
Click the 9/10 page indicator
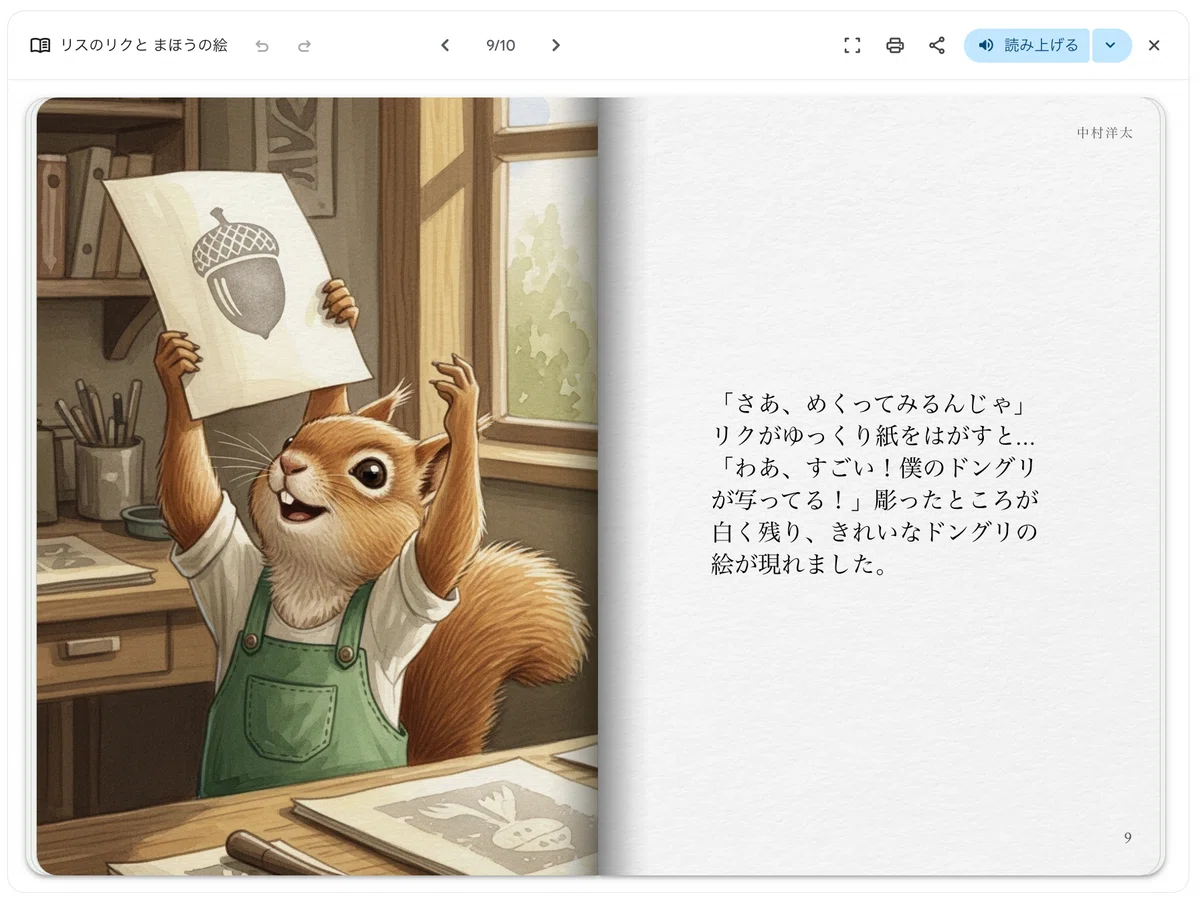[x=500, y=45]
